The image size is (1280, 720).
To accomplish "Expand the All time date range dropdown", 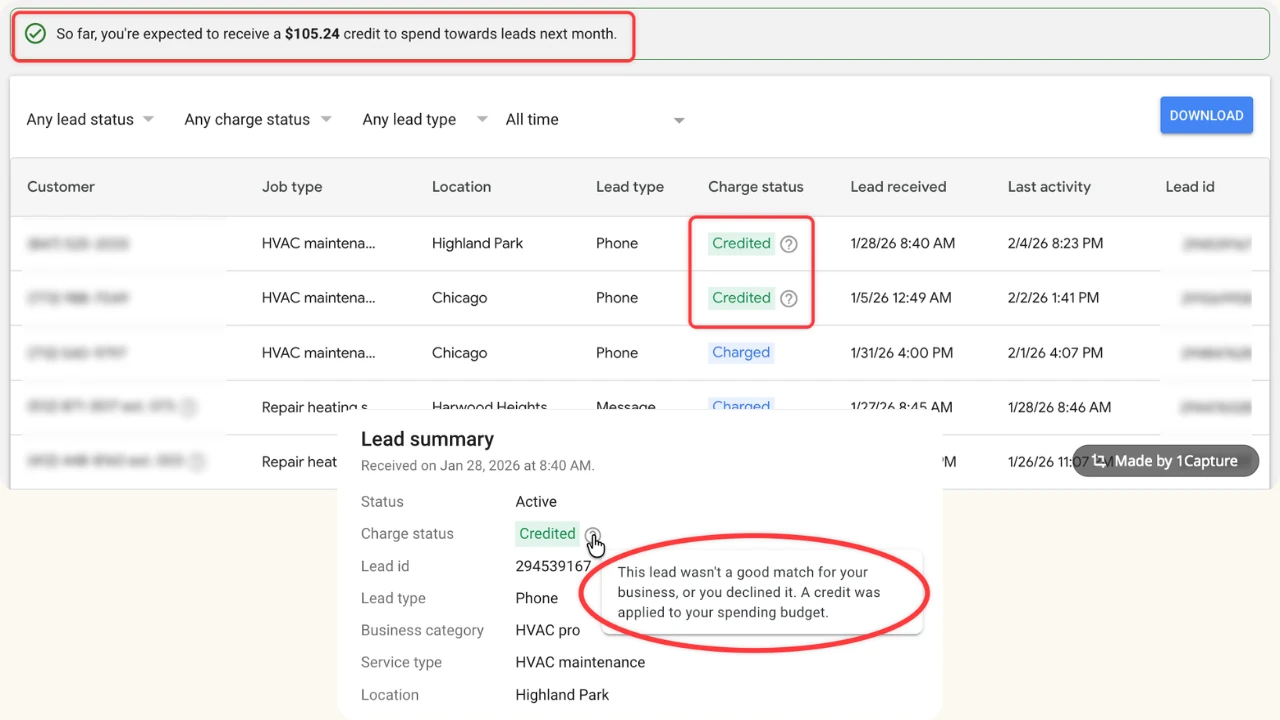I will click(594, 120).
